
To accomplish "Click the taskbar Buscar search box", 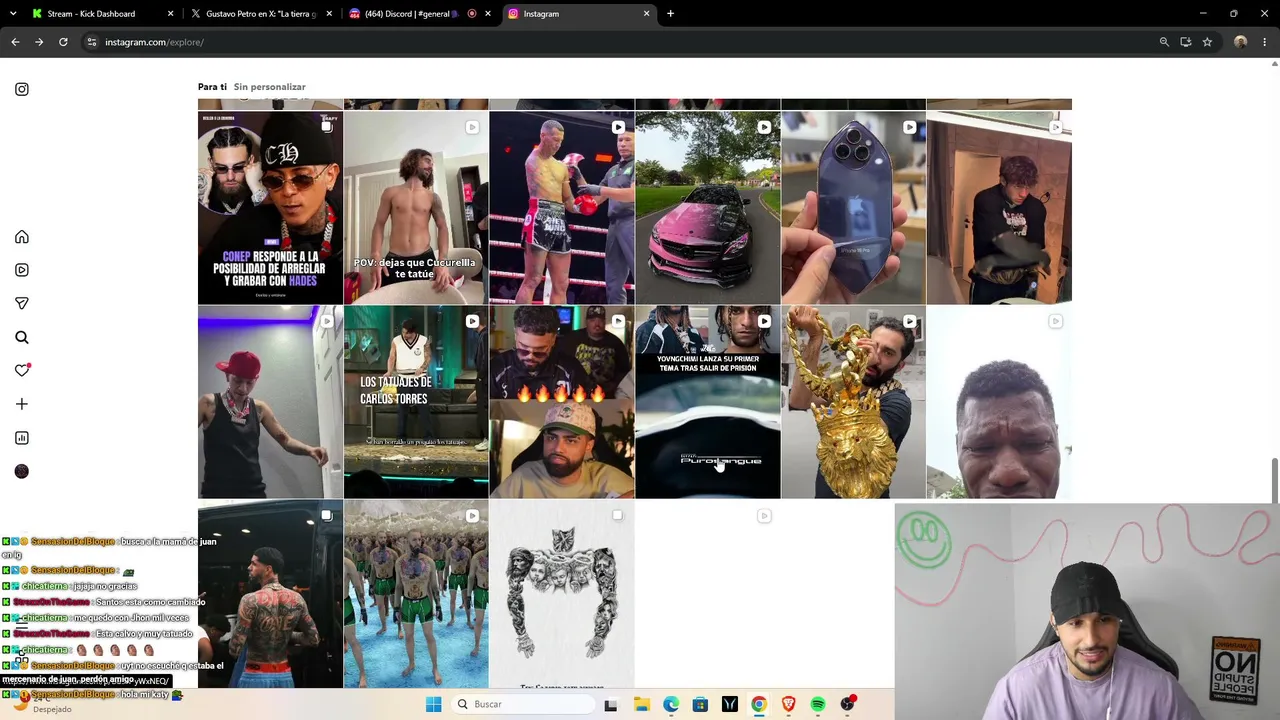I will (521, 704).
